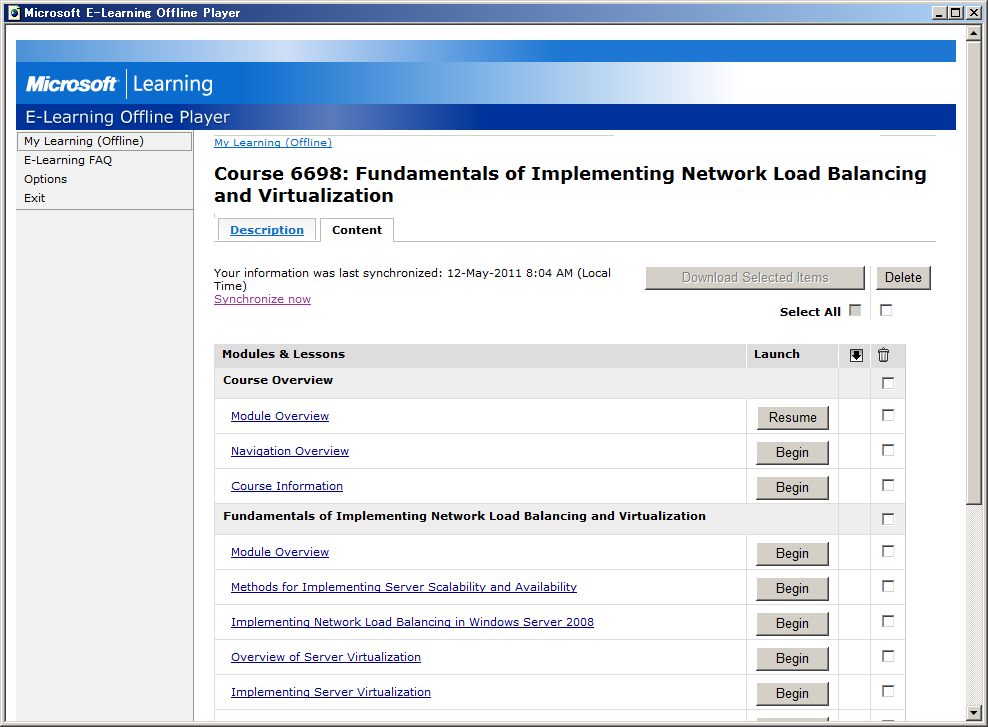This screenshot has height=727, width=988.
Task: Click the app icon in title bar
Action: click(14, 13)
